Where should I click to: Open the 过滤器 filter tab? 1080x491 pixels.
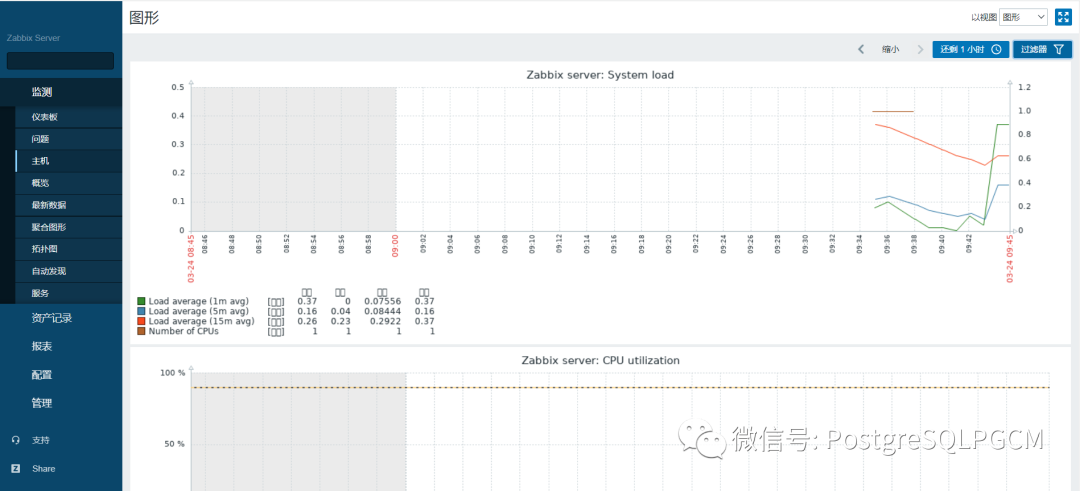point(1042,50)
